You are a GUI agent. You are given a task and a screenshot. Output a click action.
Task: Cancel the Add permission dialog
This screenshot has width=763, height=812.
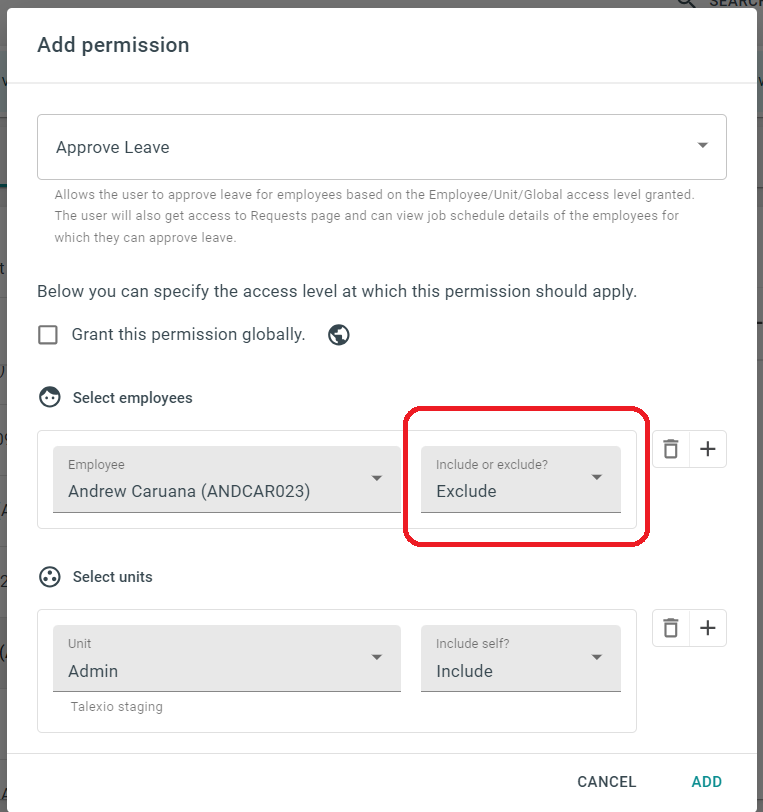(x=607, y=781)
